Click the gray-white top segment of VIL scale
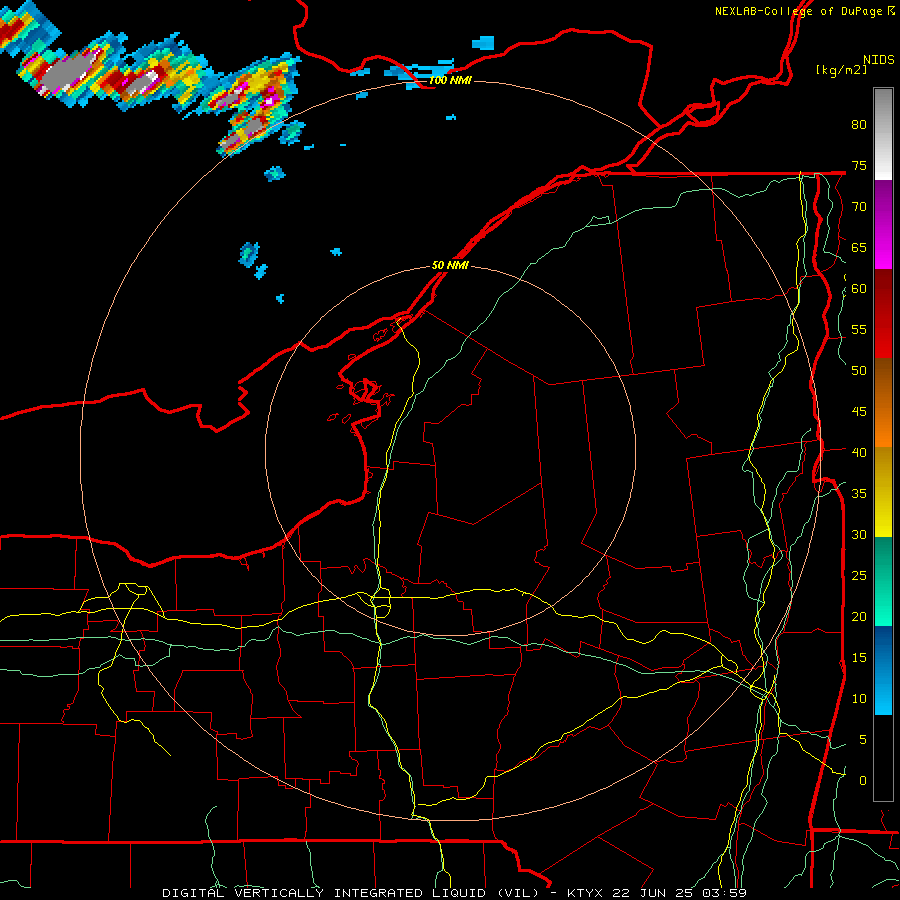Screen dimensions: 900x900 [x=883, y=134]
